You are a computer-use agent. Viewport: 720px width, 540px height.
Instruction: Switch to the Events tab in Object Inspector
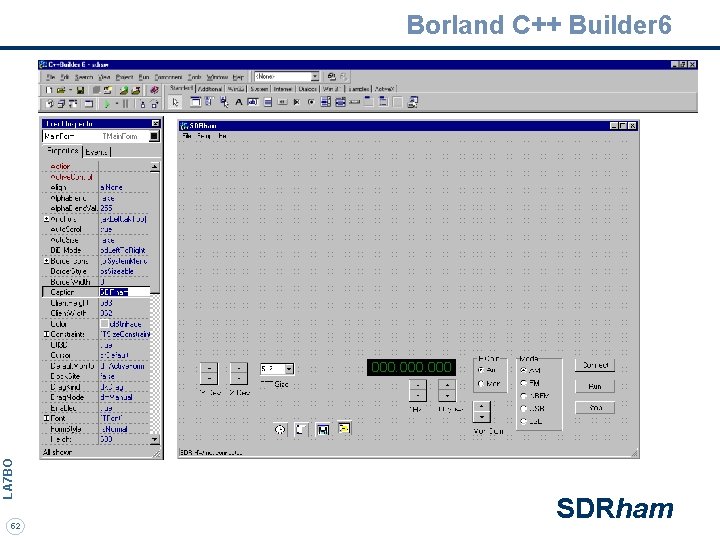(96, 152)
